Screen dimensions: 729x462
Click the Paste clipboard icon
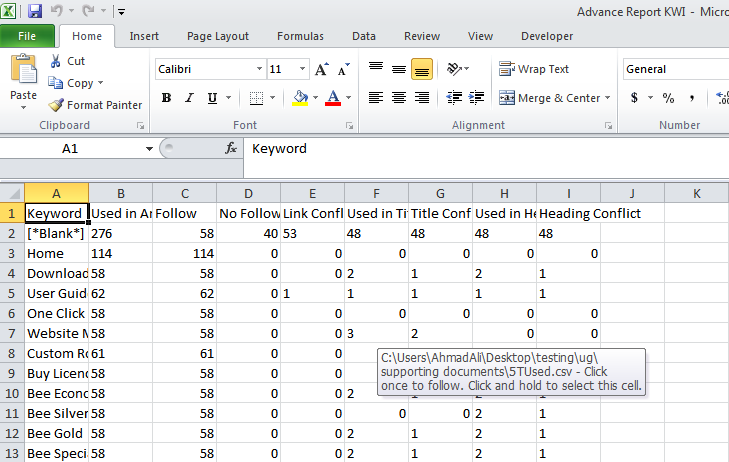tap(23, 77)
